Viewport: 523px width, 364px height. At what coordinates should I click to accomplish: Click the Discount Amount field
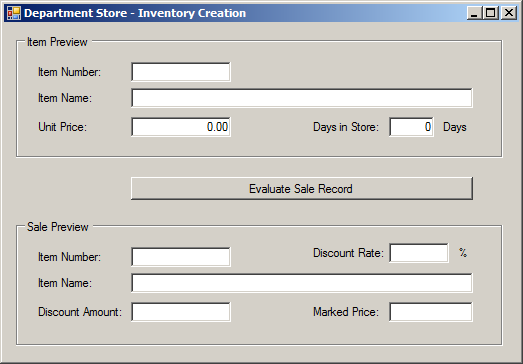pos(181,312)
